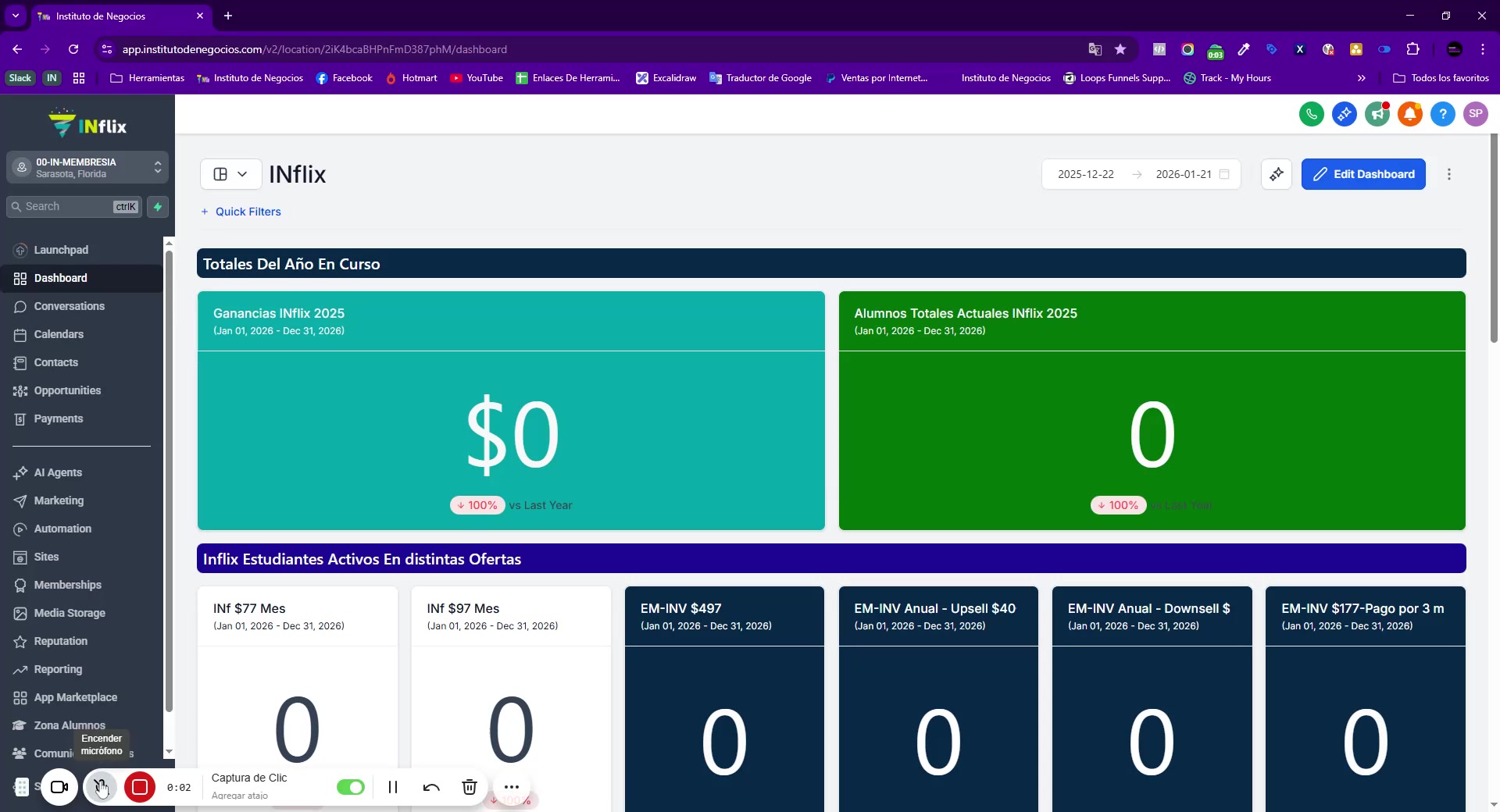
Task: Open the megaphone announcements icon
Action: [x=1377, y=114]
